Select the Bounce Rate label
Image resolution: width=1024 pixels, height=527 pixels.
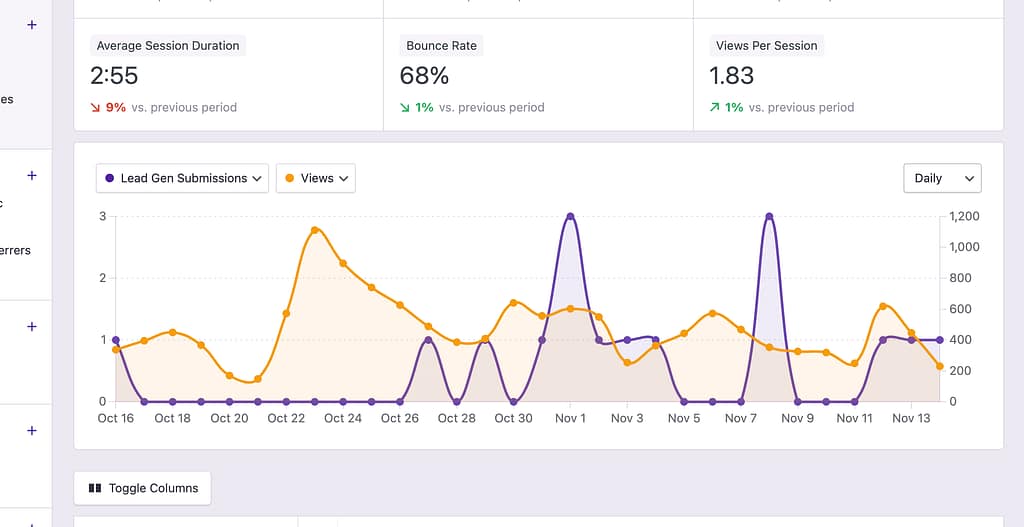441,46
